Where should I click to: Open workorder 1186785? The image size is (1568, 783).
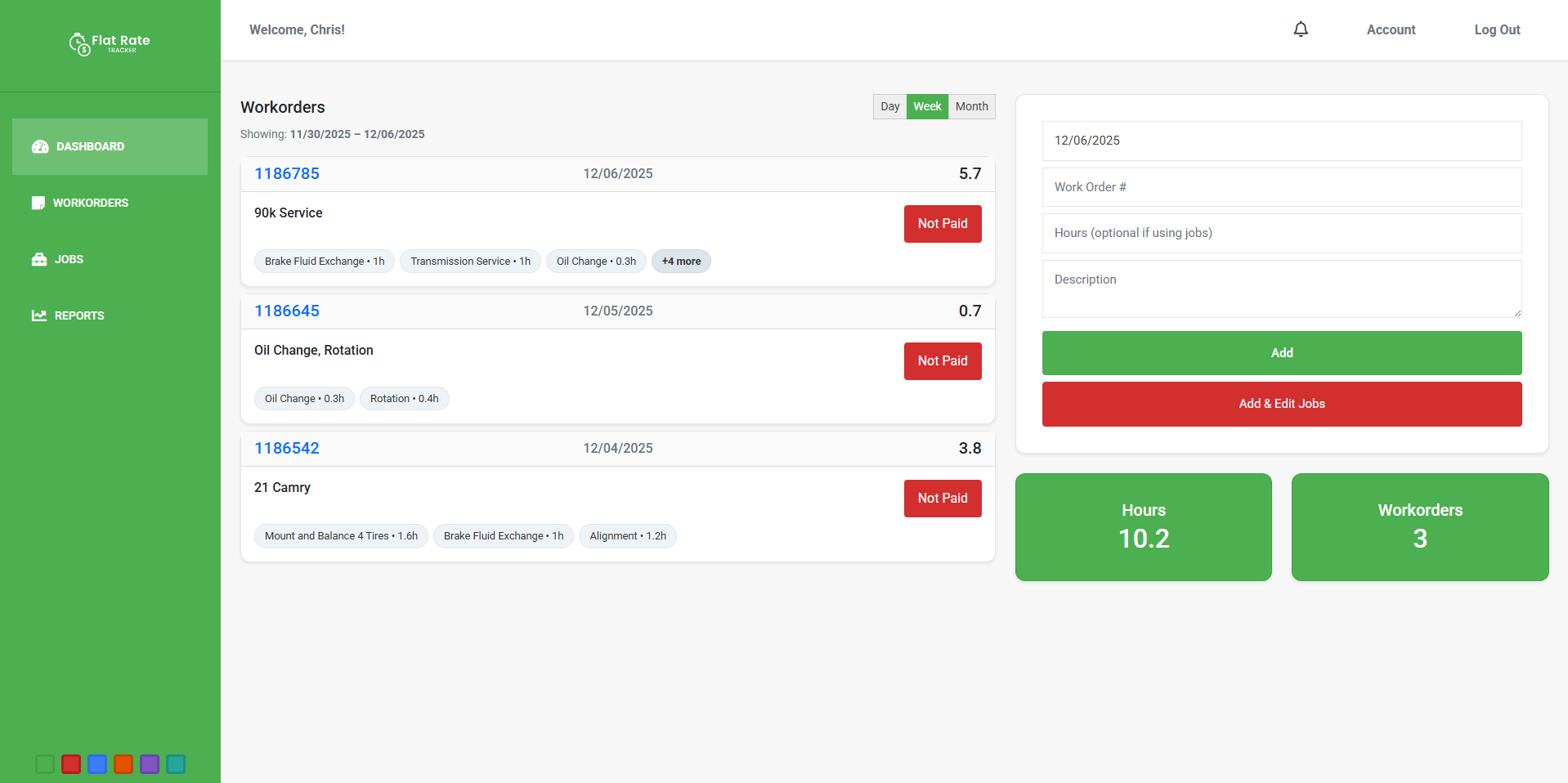point(287,173)
